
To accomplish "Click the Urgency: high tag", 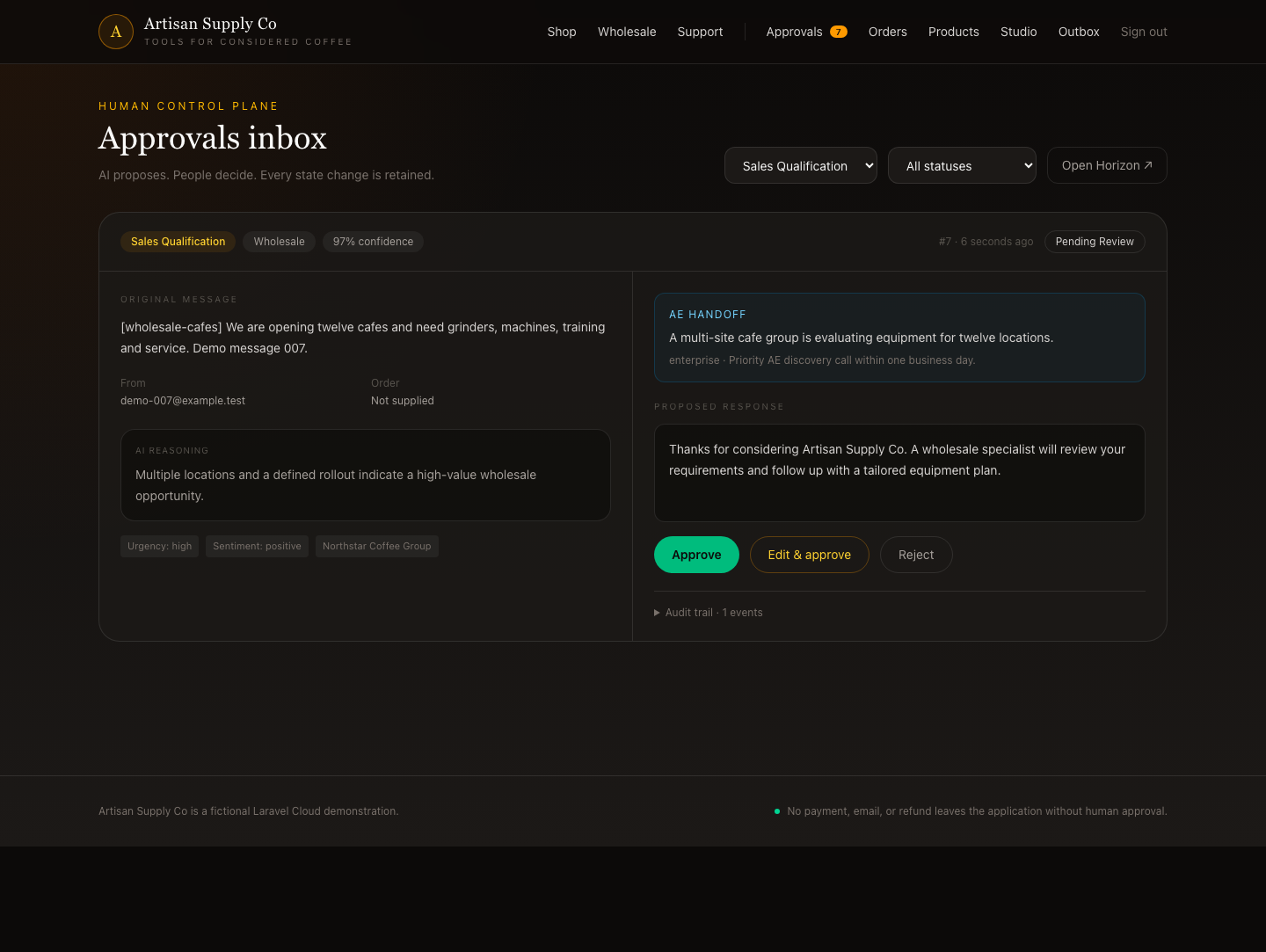I will coord(159,546).
